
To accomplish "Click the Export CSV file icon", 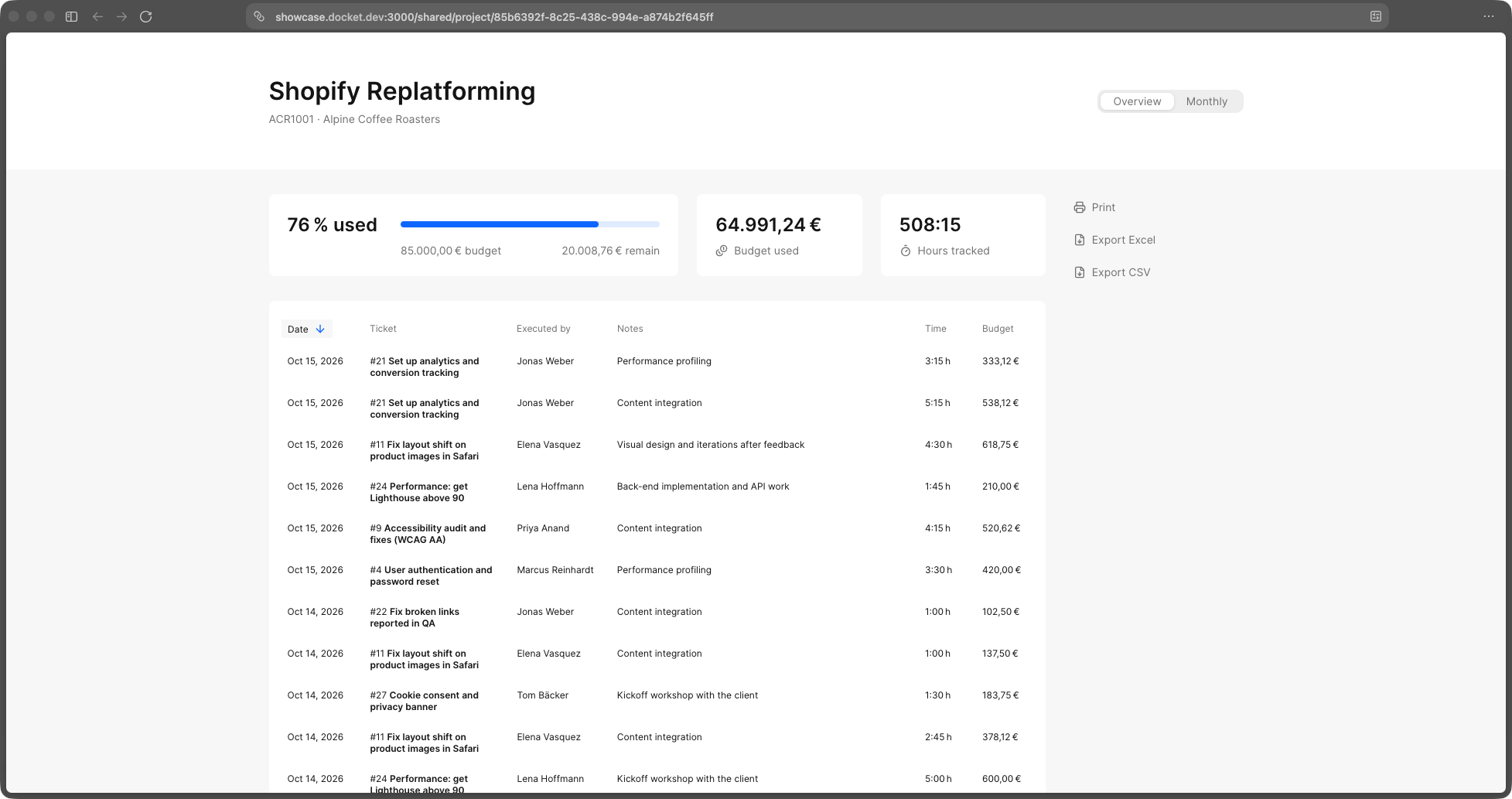I will click(1080, 272).
